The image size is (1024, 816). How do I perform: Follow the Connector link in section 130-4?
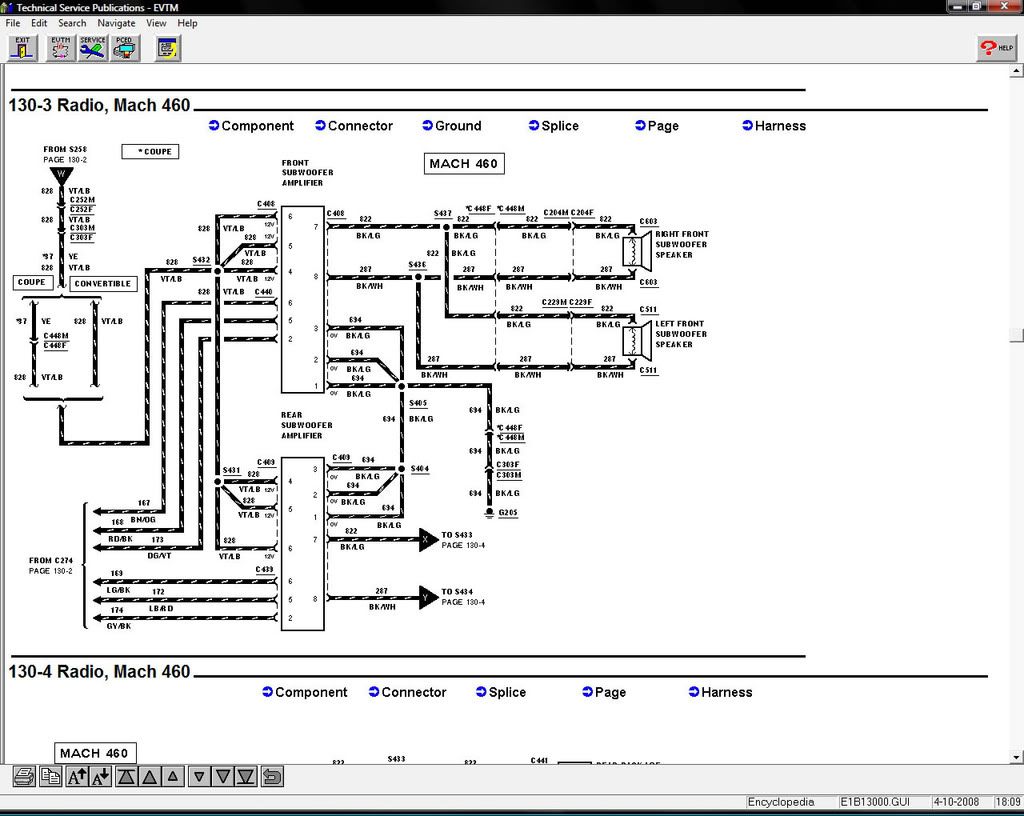pos(408,692)
